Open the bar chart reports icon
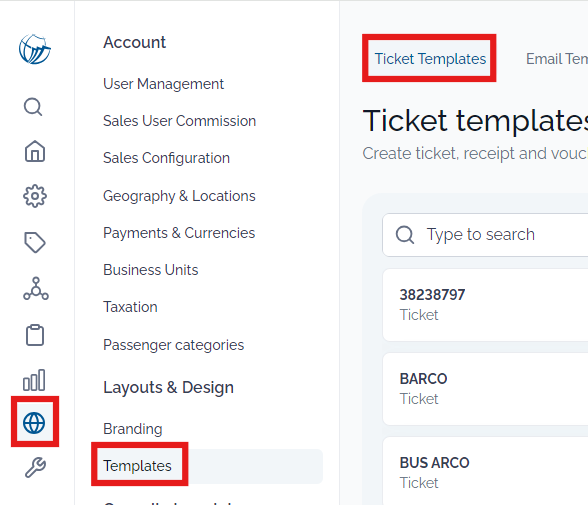 point(34,380)
